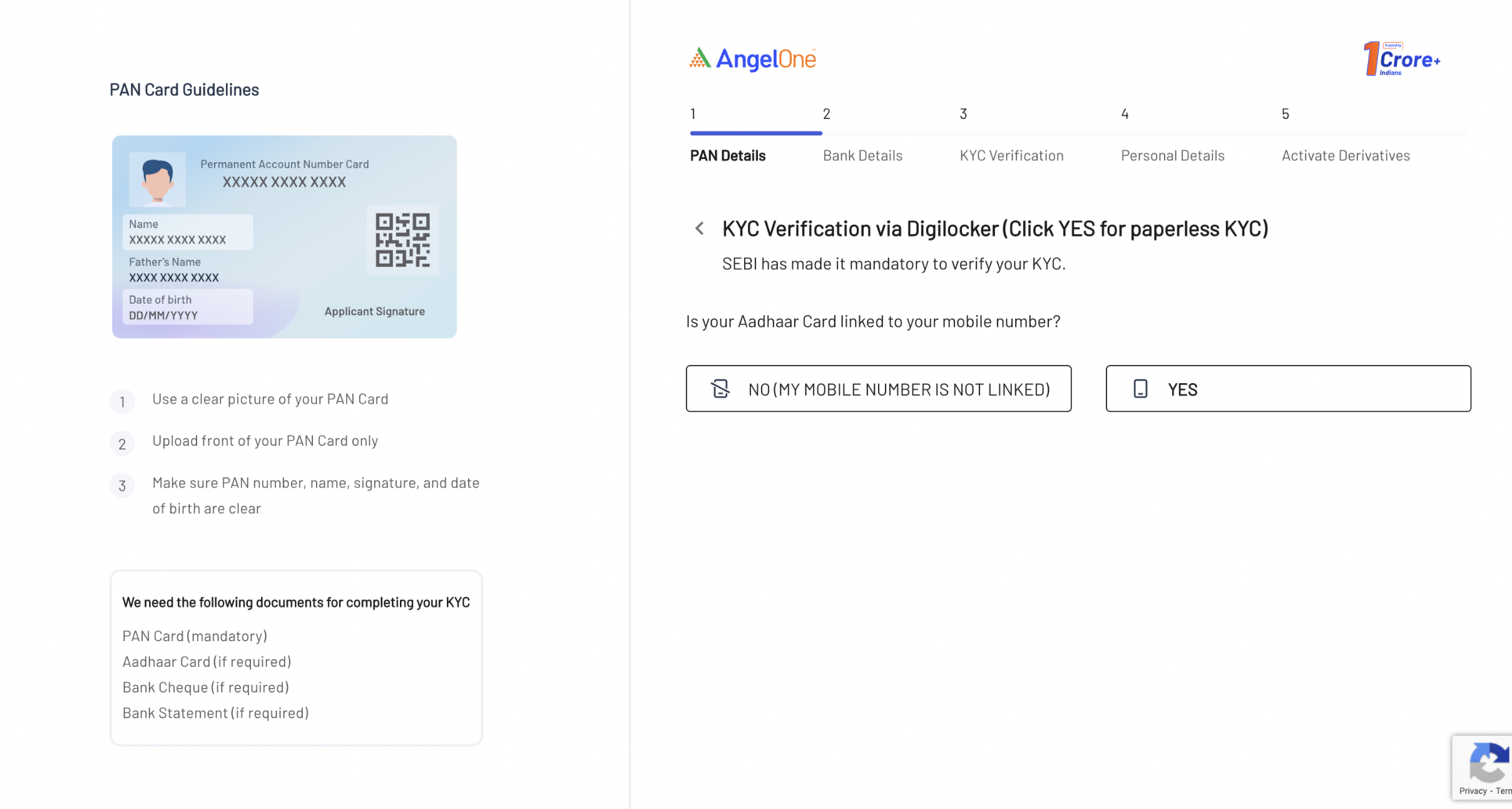Click the back chevron beside KYC heading
Image resolution: width=1512 pixels, height=809 pixels.
coord(700,229)
